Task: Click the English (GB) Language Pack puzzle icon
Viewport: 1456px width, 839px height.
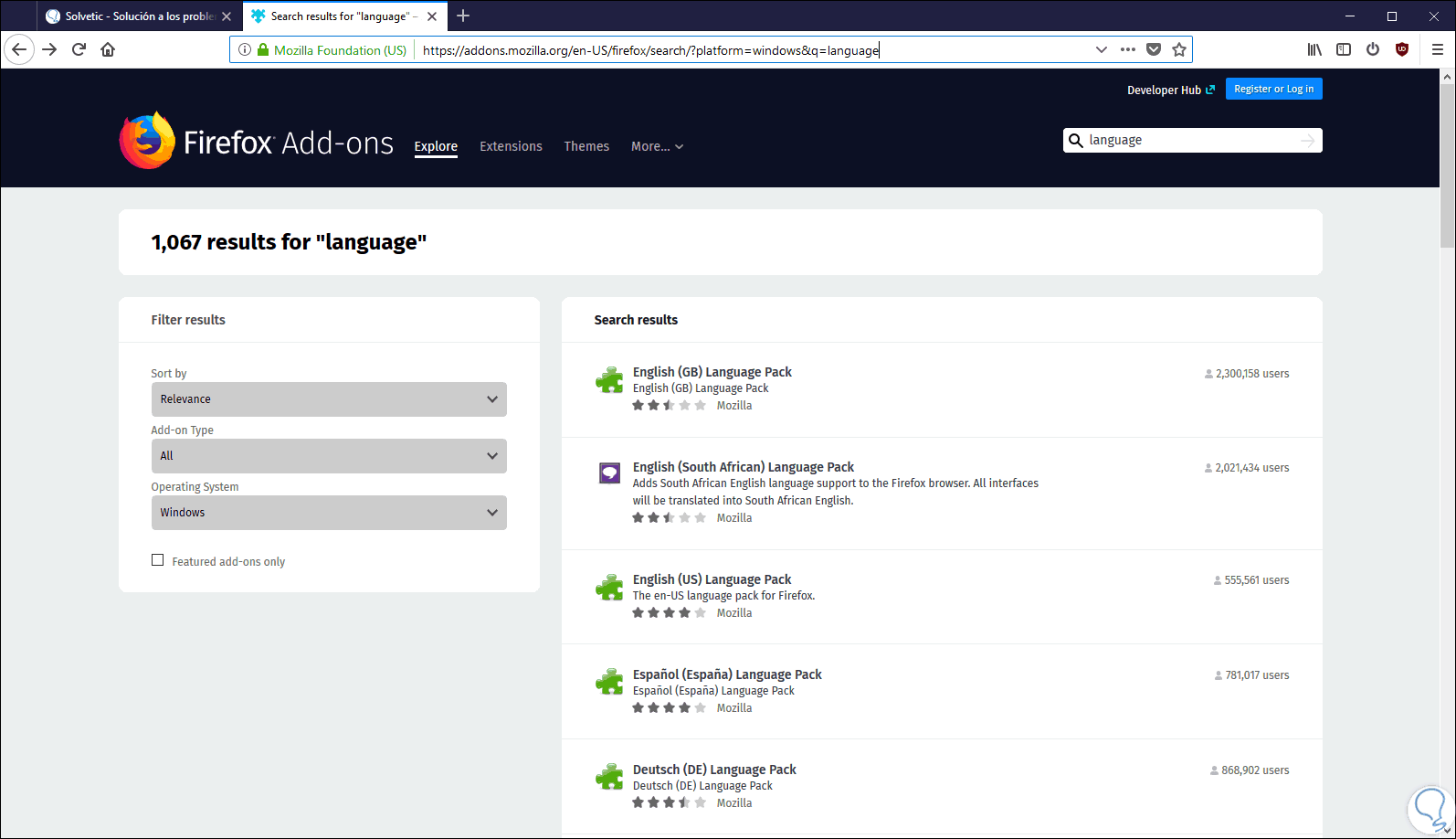Action: pos(609,379)
